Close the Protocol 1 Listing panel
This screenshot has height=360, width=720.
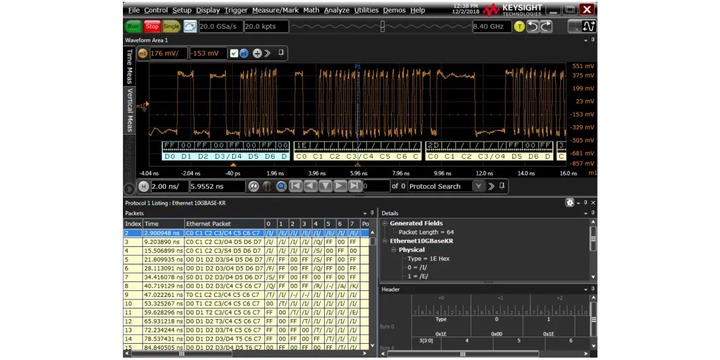click(x=593, y=202)
